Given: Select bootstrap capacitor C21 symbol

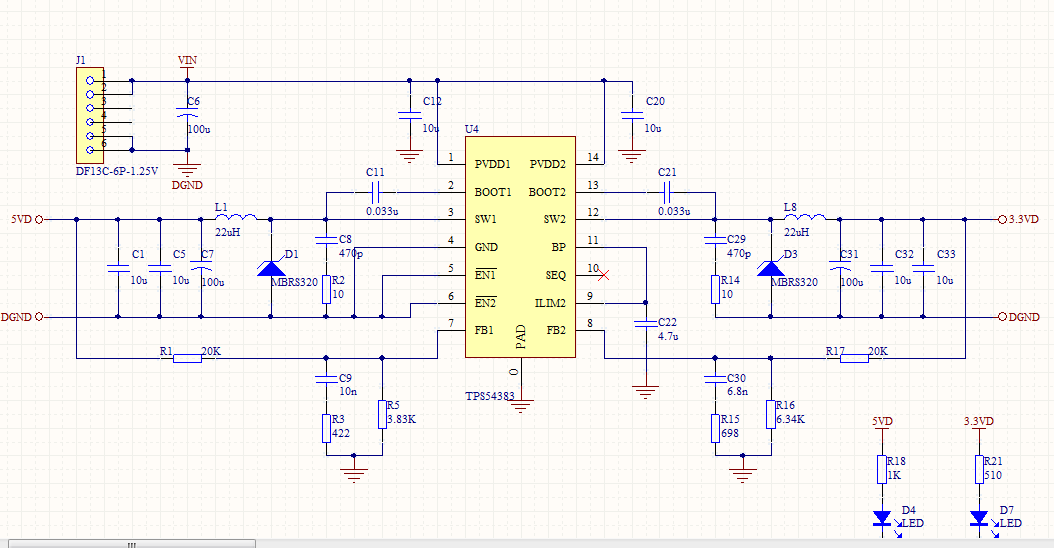Looking at the screenshot, I should pyautogui.click(x=667, y=193).
